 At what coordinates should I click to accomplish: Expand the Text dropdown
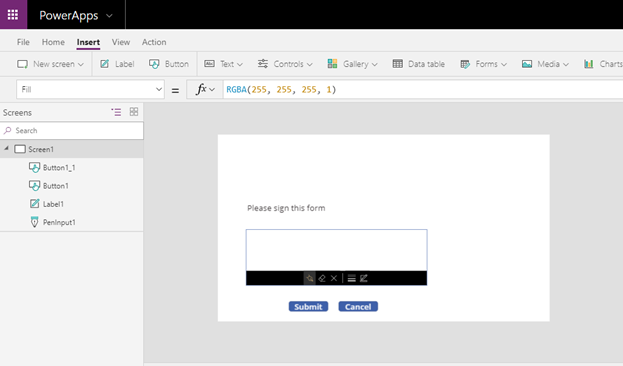coord(240,64)
